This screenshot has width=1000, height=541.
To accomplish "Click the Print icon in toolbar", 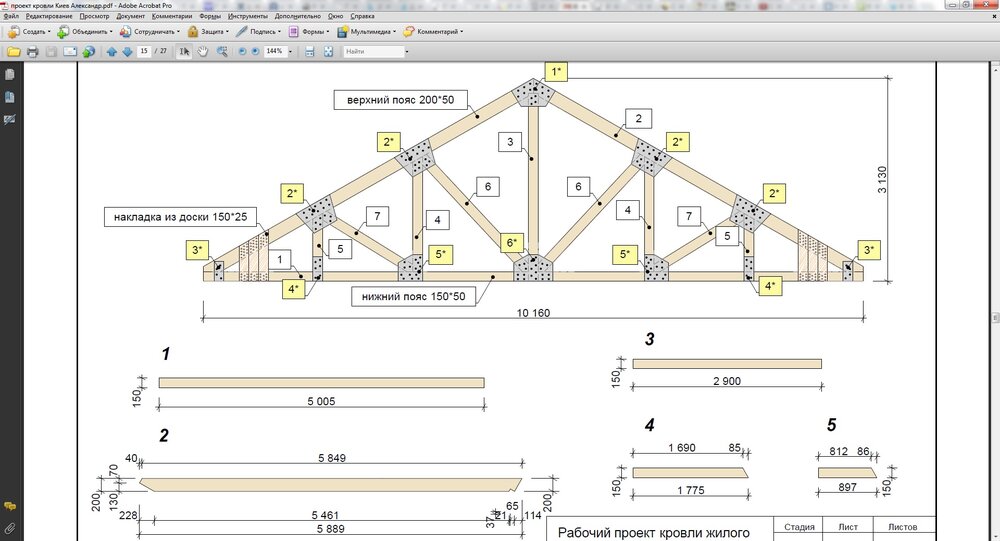I will coord(32,51).
